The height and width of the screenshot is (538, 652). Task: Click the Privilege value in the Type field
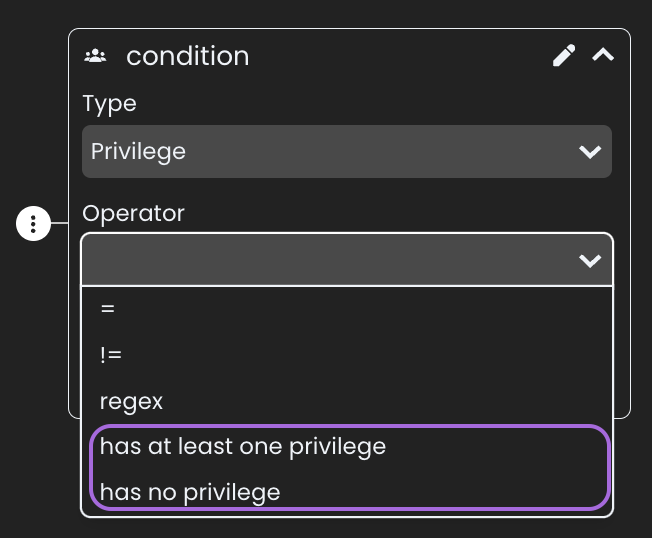click(x=138, y=152)
